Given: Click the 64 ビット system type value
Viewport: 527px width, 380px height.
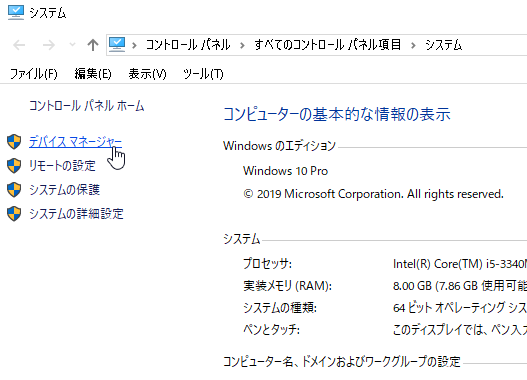Looking at the screenshot, I should pyautogui.click(x=460, y=308).
